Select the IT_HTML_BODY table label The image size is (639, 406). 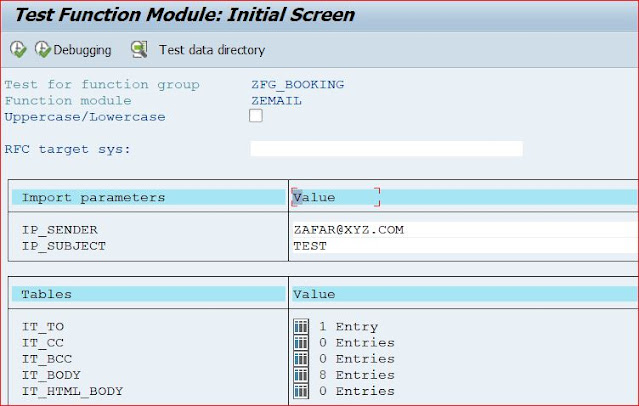[73, 391]
